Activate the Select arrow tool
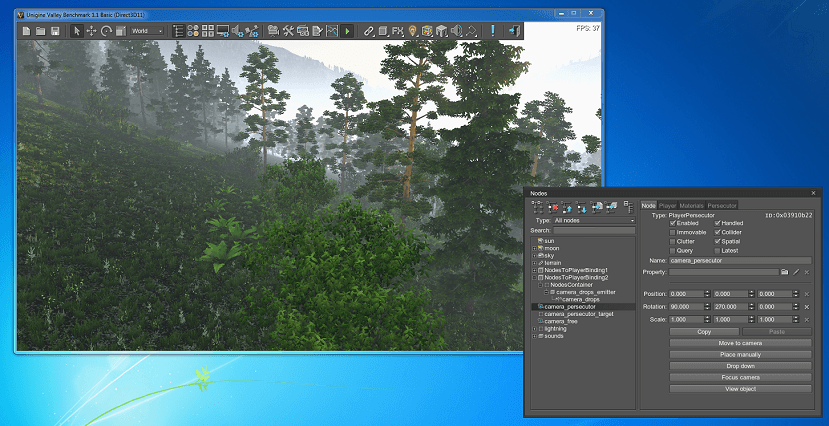 pos(77,31)
